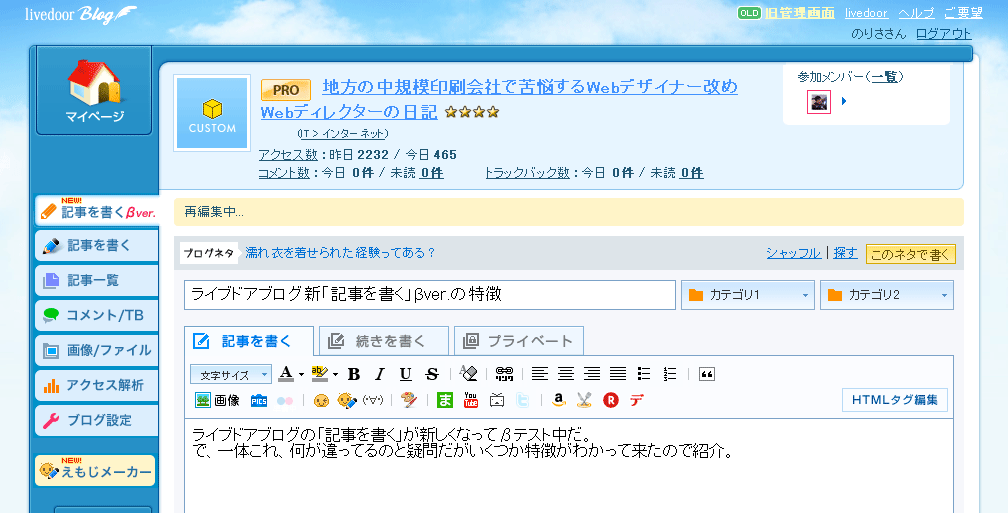This screenshot has height=513, width=1008.
Task: Open 記事一覧 in sidebar
Action: 96,280
